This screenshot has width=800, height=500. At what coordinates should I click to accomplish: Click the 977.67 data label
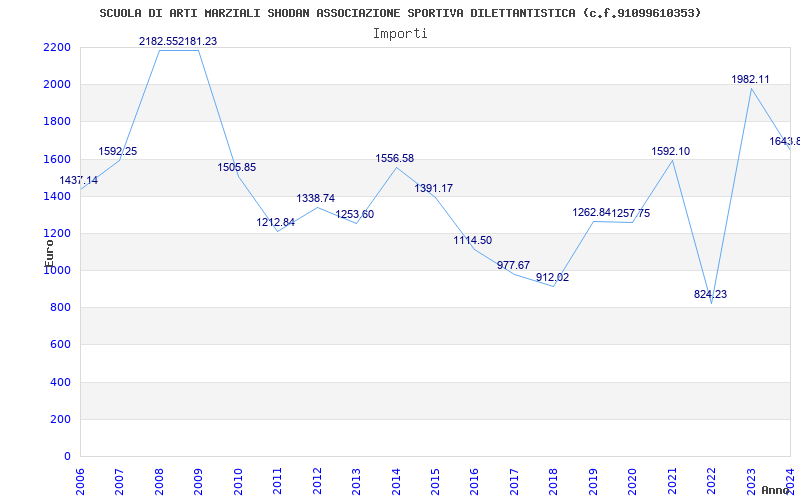pyautogui.click(x=514, y=265)
